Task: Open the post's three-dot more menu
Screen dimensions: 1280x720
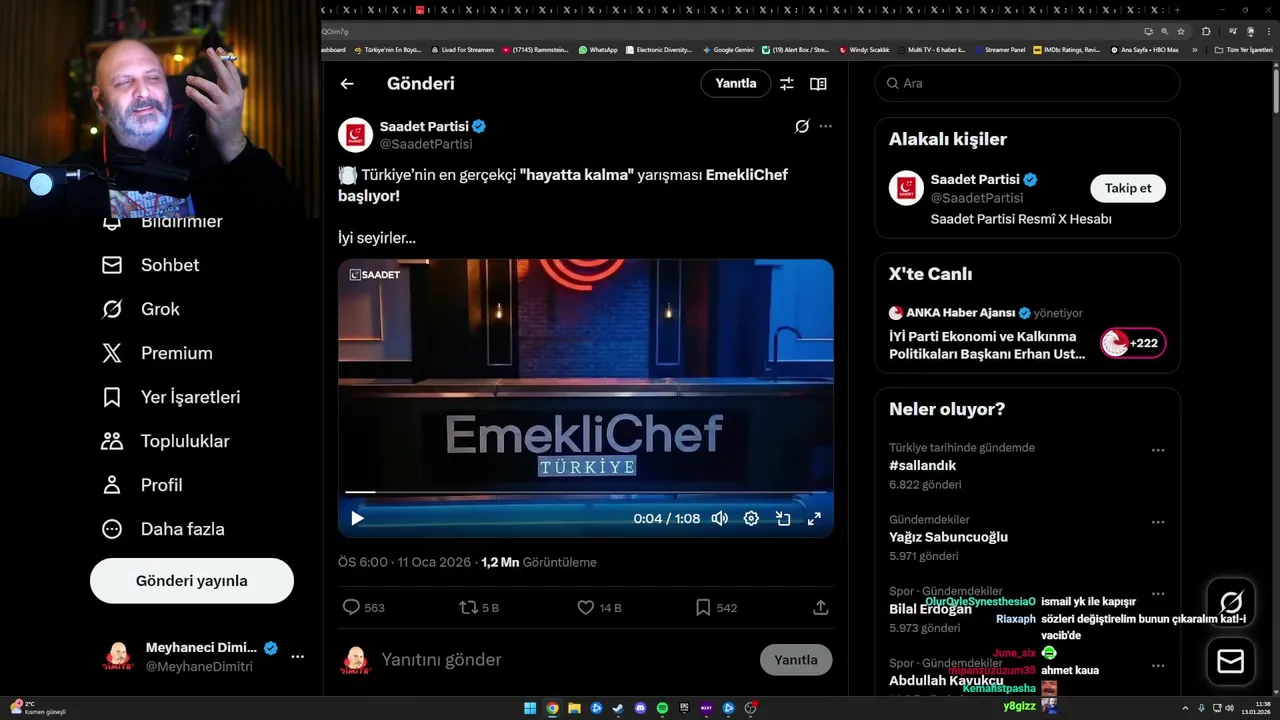Action: click(825, 126)
